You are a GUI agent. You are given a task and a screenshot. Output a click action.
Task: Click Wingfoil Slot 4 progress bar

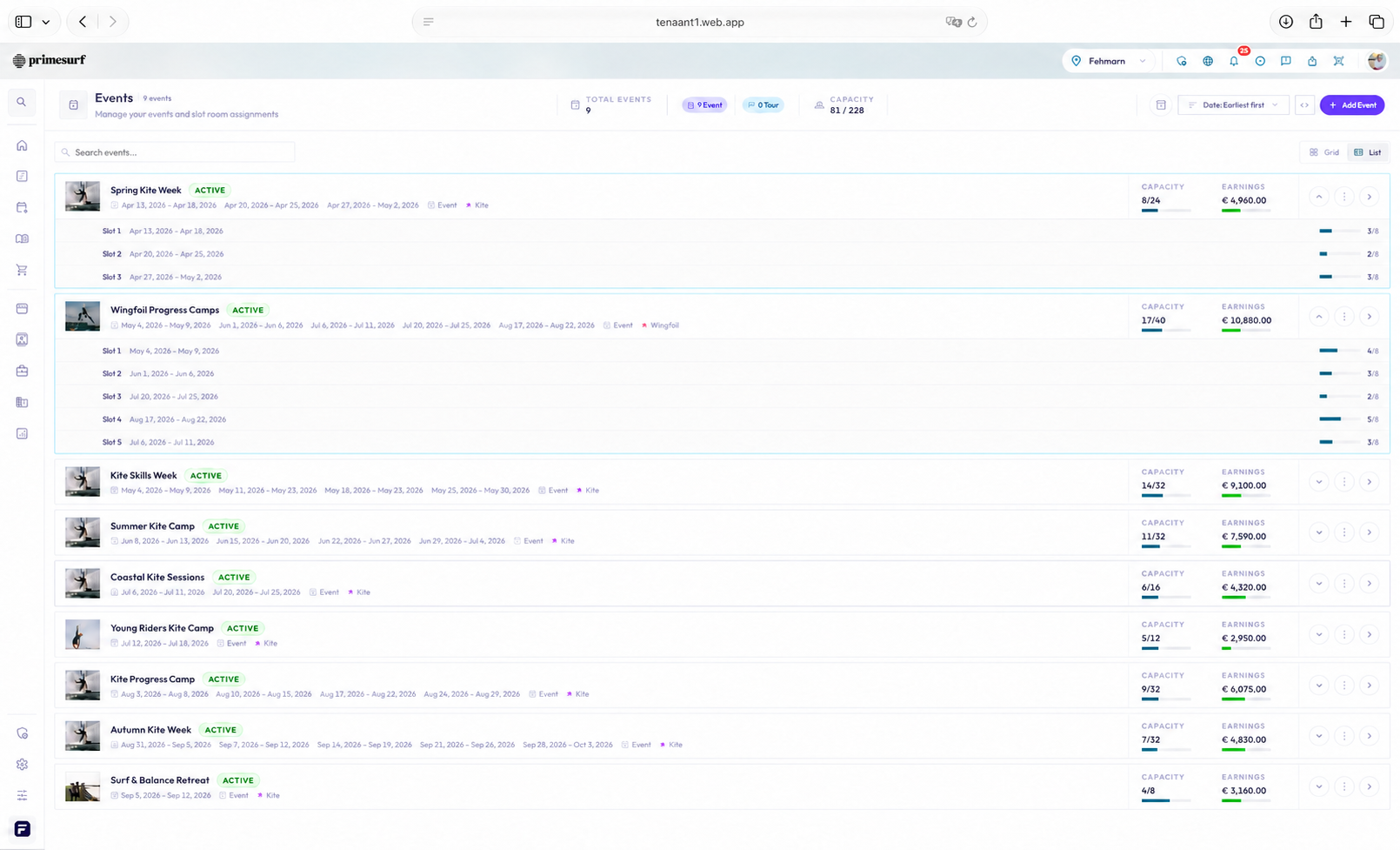click(x=1339, y=419)
